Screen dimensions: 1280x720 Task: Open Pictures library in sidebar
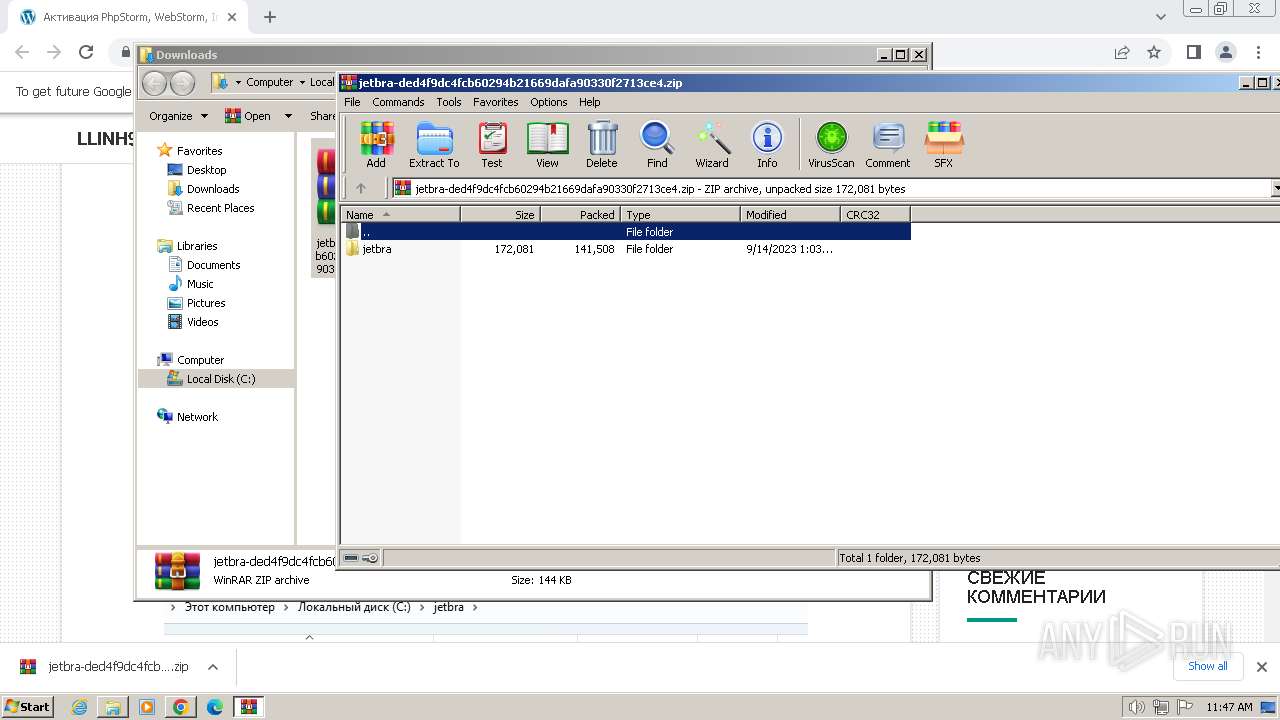(x=206, y=303)
